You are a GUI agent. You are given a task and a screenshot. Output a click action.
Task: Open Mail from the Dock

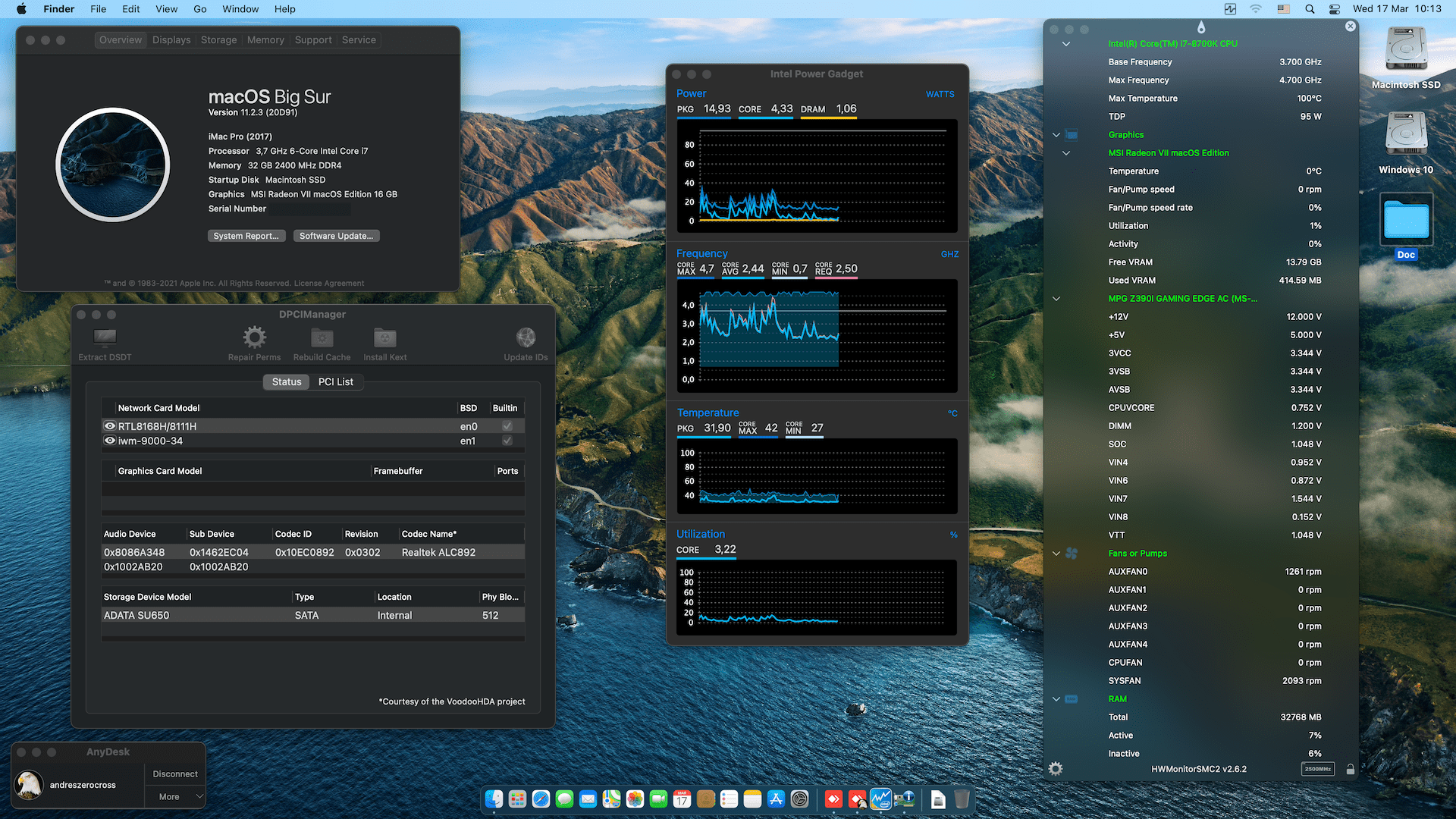pyautogui.click(x=588, y=799)
